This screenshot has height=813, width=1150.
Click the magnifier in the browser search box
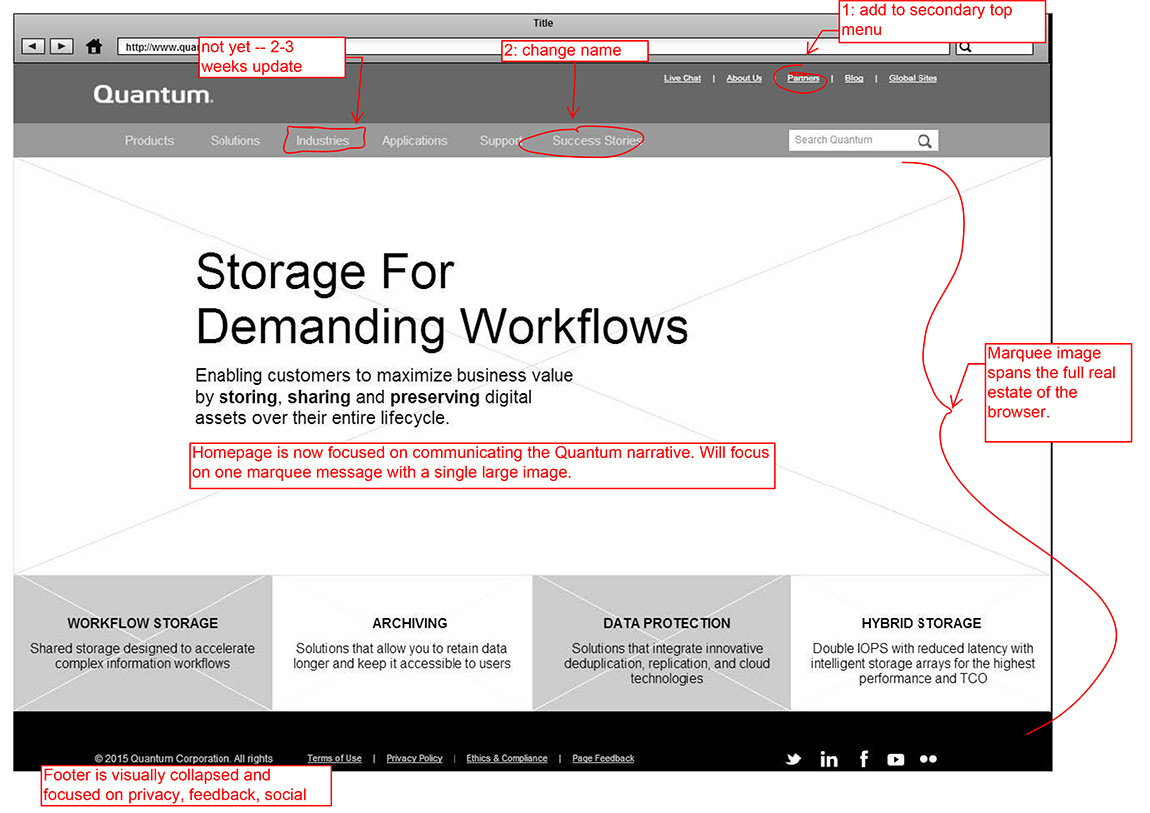[x=966, y=47]
